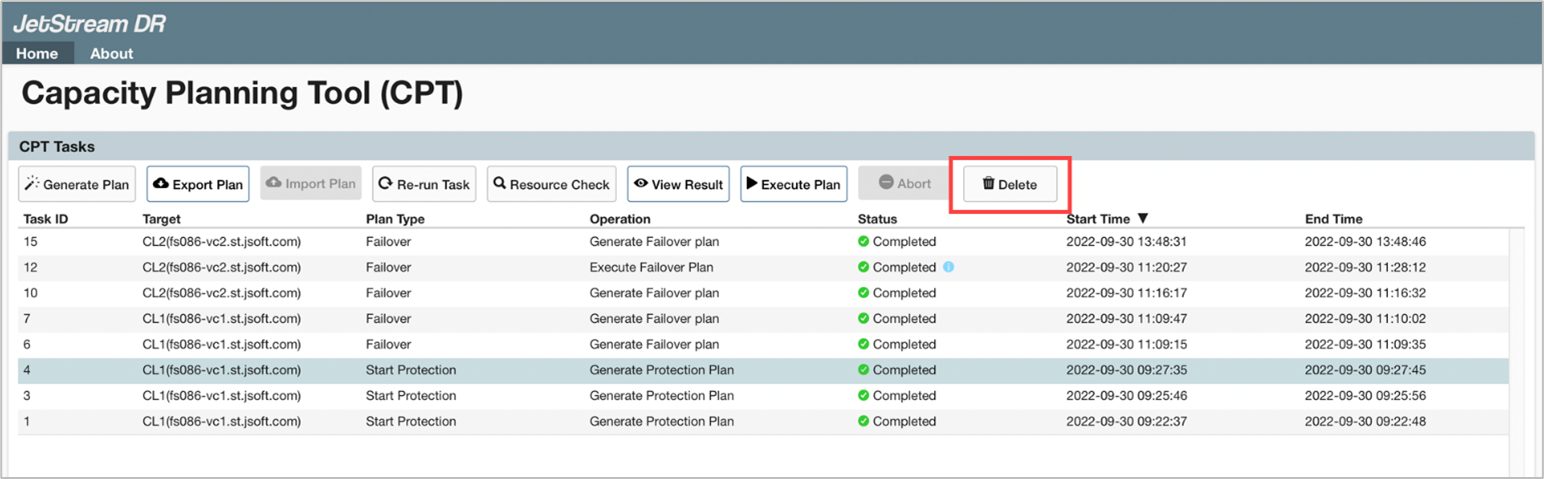1544x479 pixels.
Task: Switch to the About tab
Action: pos(111,53)
